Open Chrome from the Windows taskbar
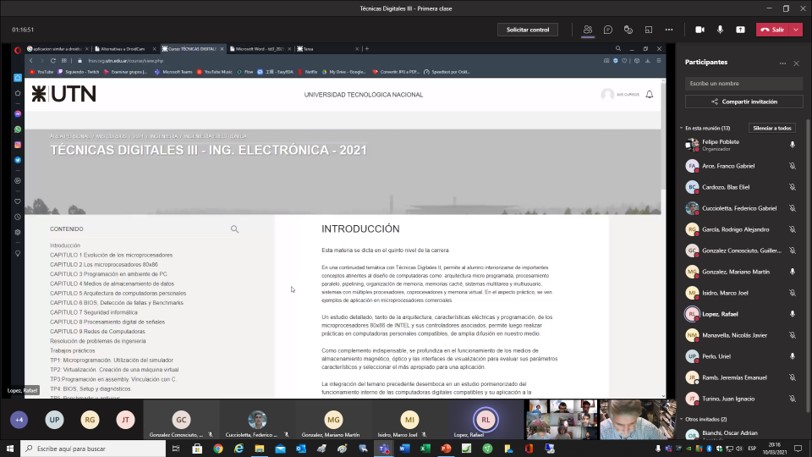This screenshot has width=812, height=457. point(218,448)
